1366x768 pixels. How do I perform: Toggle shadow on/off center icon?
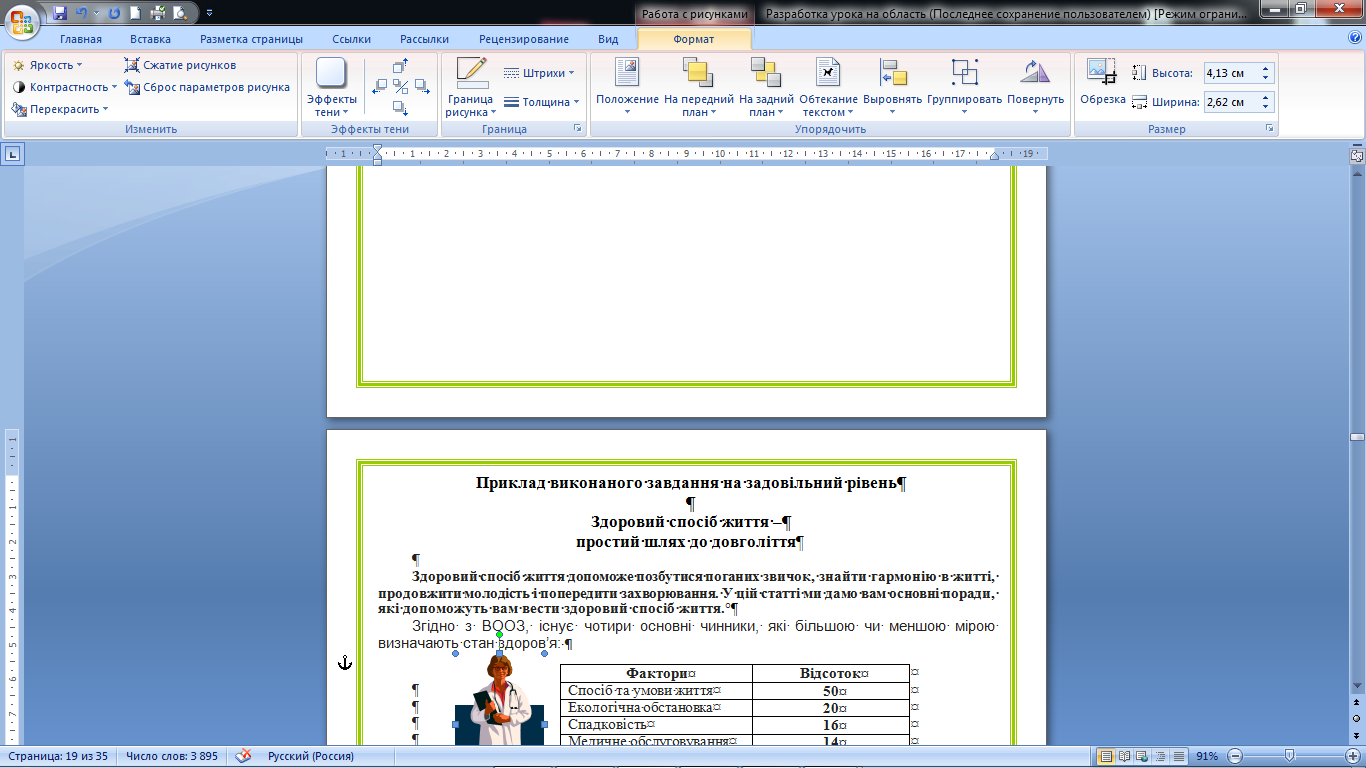pyautogui.click(x=400, y=87)
